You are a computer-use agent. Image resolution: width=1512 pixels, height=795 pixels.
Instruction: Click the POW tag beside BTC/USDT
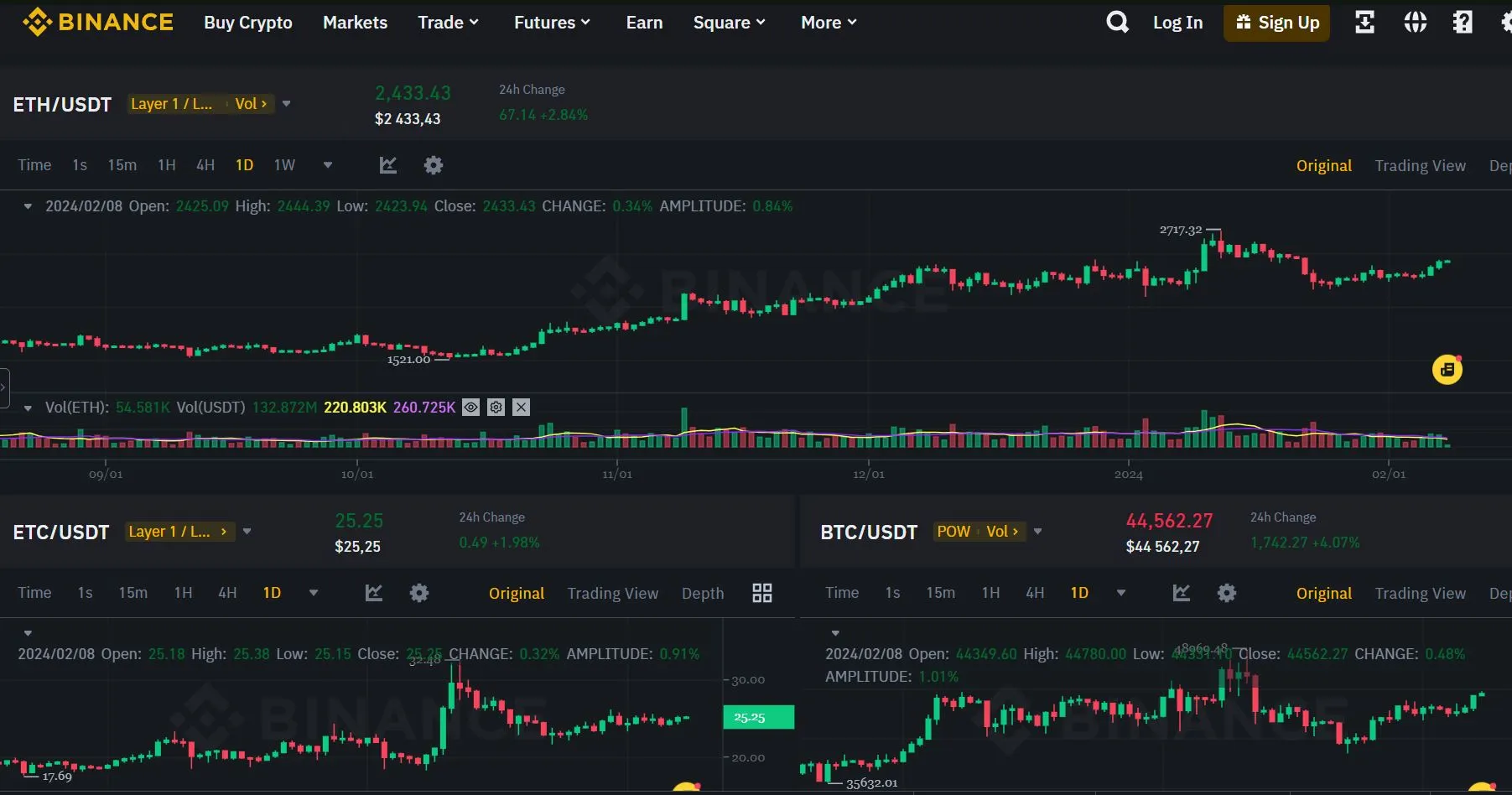tap(953, 532)
